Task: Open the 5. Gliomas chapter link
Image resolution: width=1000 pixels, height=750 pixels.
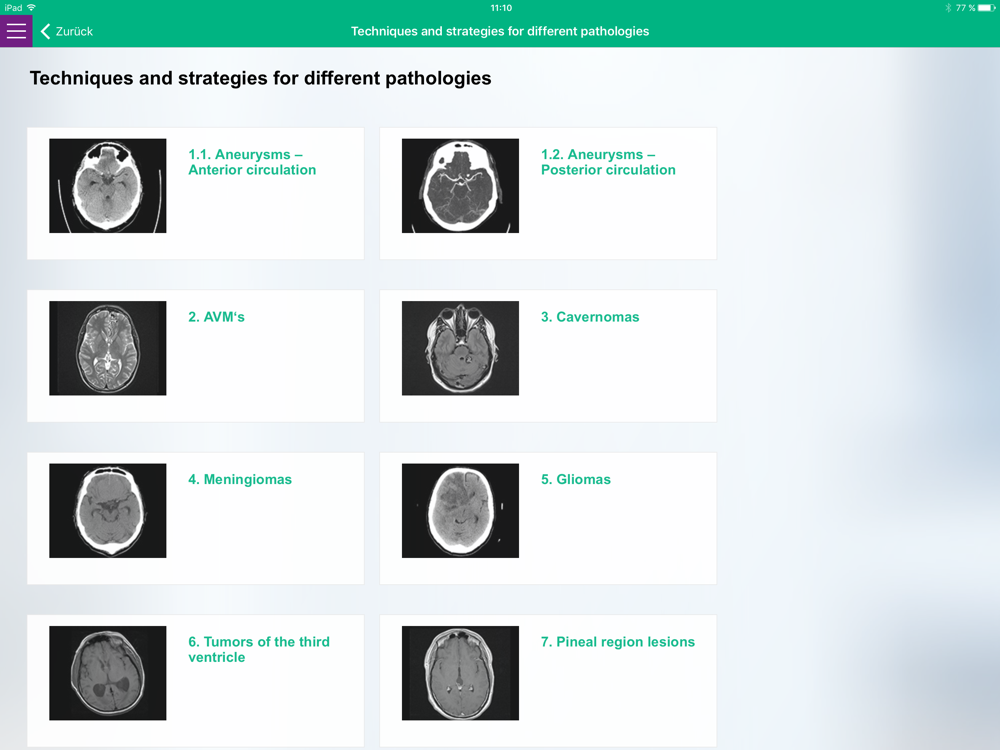Action: click(576, 480)
